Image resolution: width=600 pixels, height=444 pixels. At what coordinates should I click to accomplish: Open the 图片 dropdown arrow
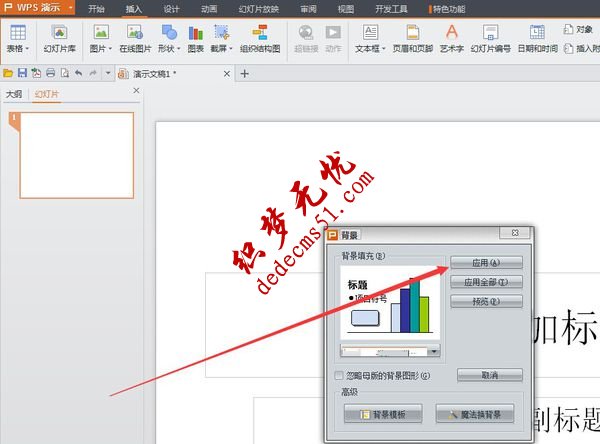tap(110, 49)
